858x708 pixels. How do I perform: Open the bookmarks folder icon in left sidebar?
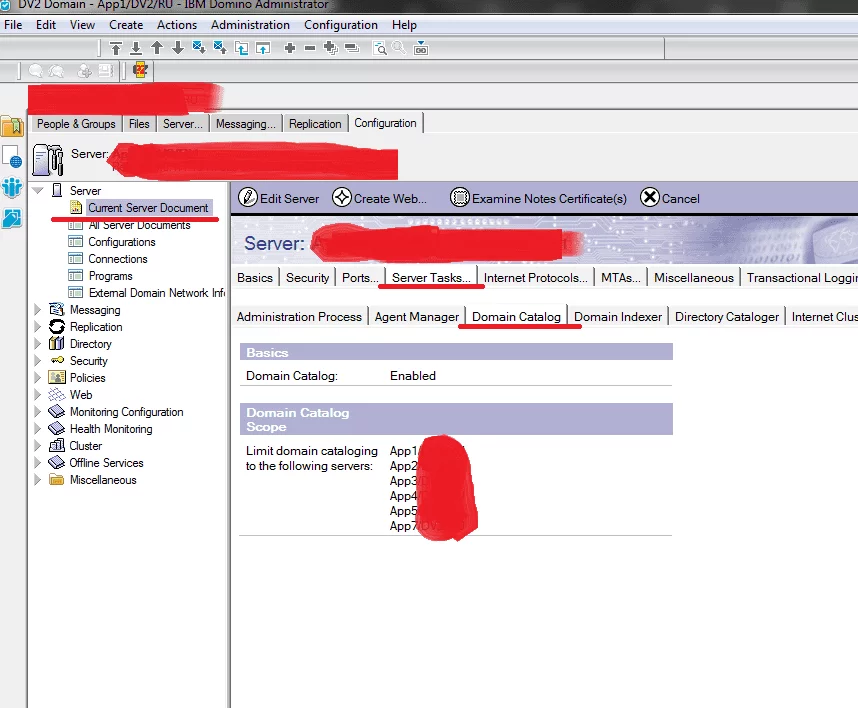pyautogui.click(x=12, y=126)
